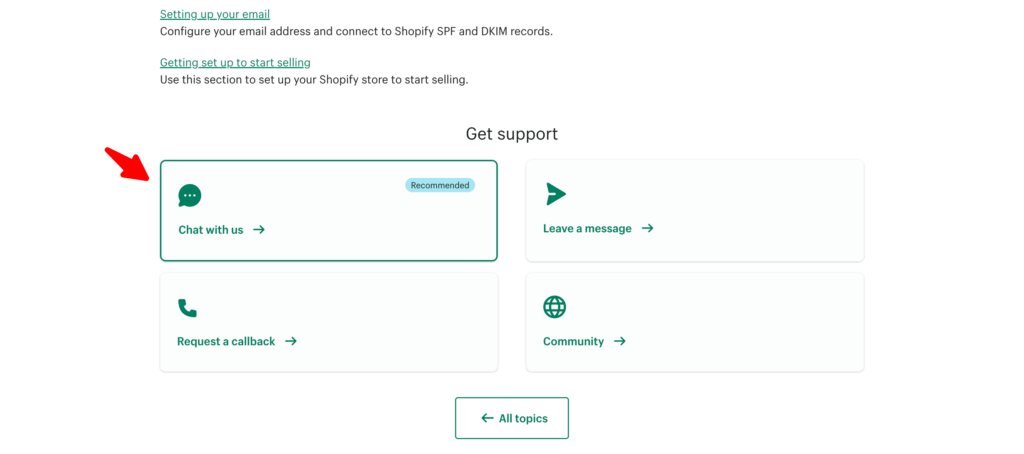Click the globe Community icon
1024x454 pixels.
[x=554, y=307]
